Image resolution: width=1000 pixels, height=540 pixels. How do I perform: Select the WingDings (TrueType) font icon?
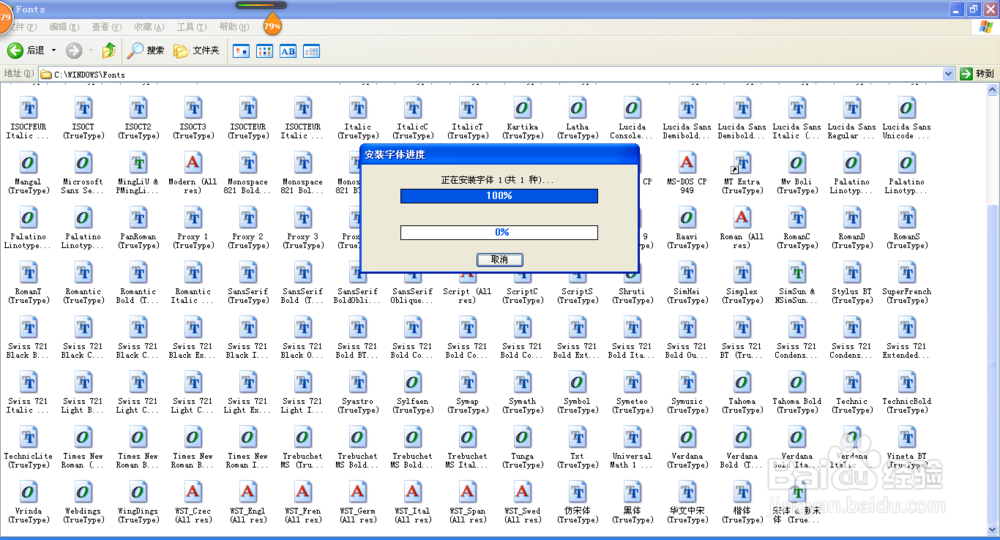click(138, 492)
